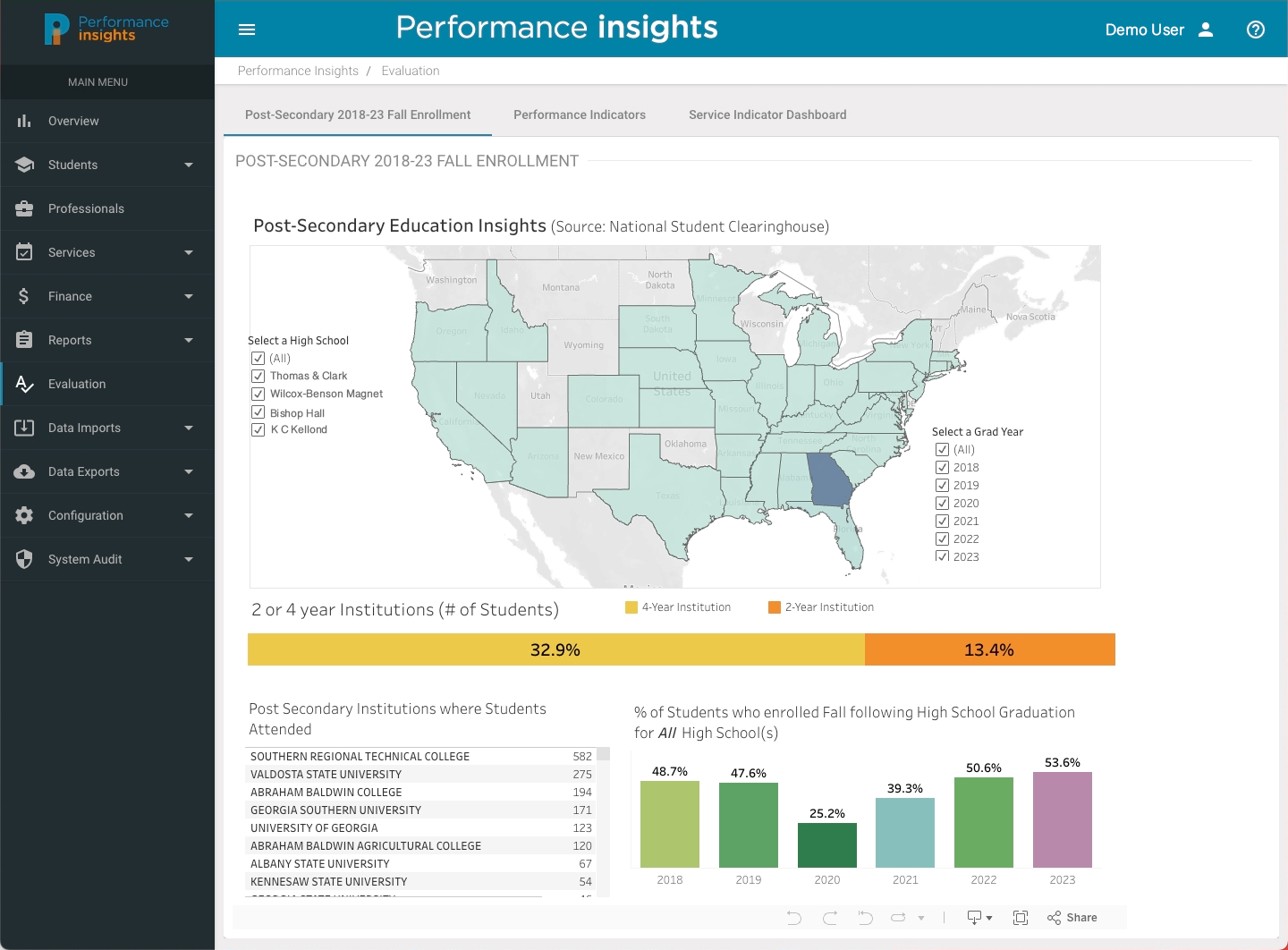1288x950 pixels.
Task: Toggle the Wilcox-Benson Magnet checkbox
Action: (x=258, y=394)
